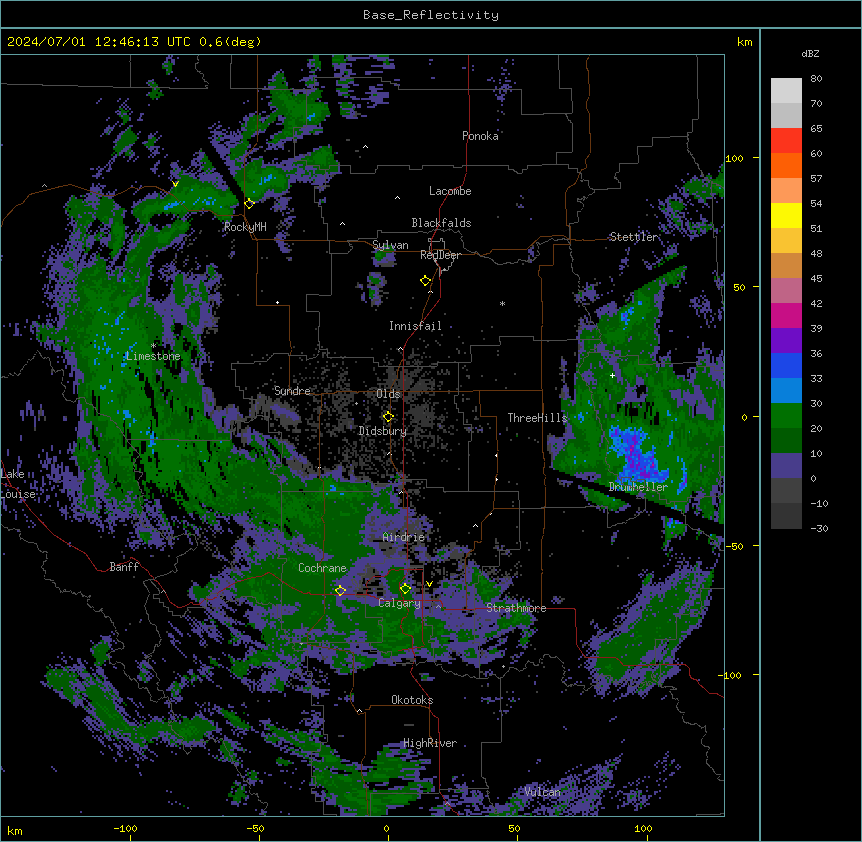This screenshot has height=842, width=862.
Task: Click the Strathmore label
Action: point(516,608)
